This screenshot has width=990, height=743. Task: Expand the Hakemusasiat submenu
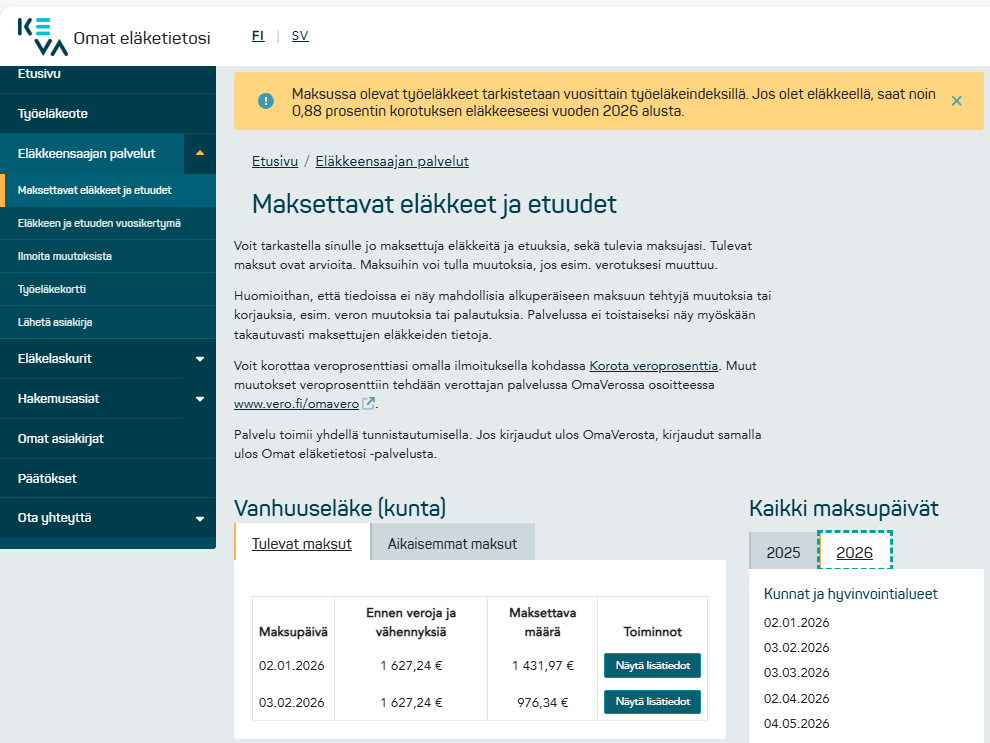tap(200, 399)
